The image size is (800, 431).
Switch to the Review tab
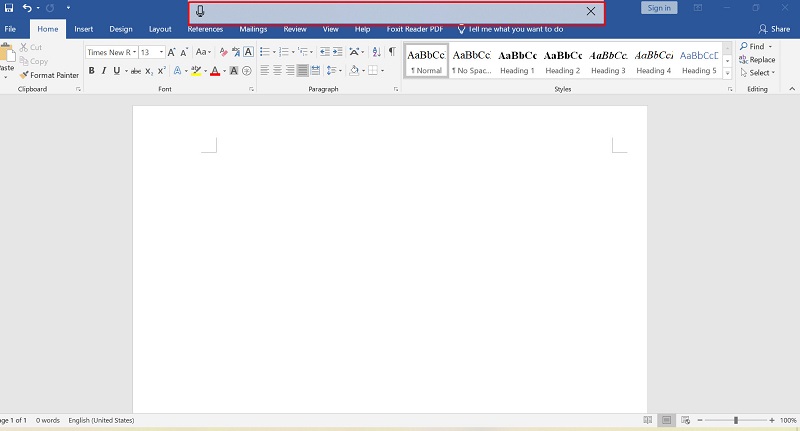click(295, 29)
